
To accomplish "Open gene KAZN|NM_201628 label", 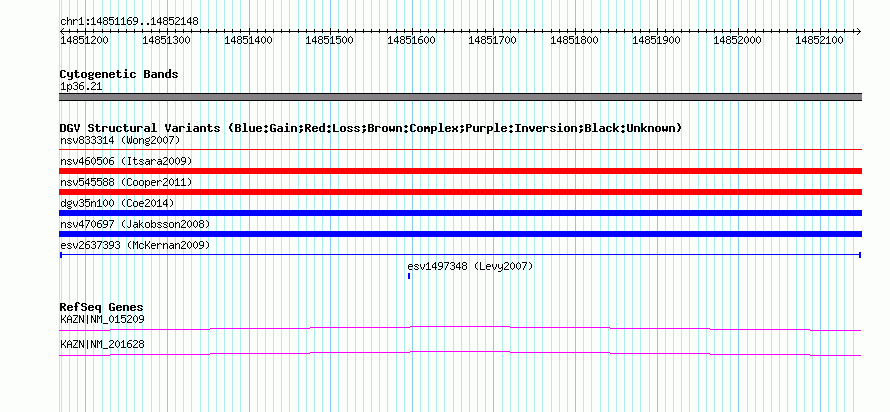I will click(x=102, y=344).
